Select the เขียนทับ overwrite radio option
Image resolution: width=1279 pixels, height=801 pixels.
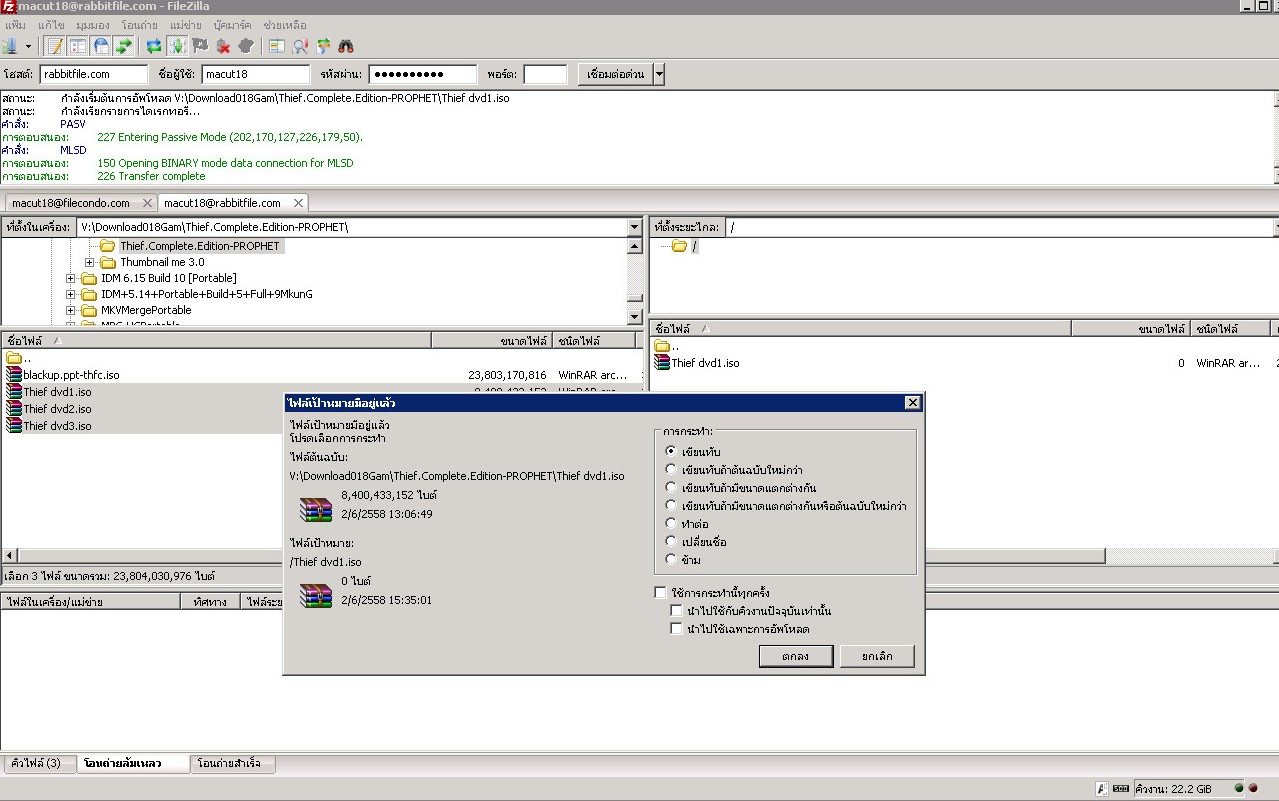tap(671, 451)
